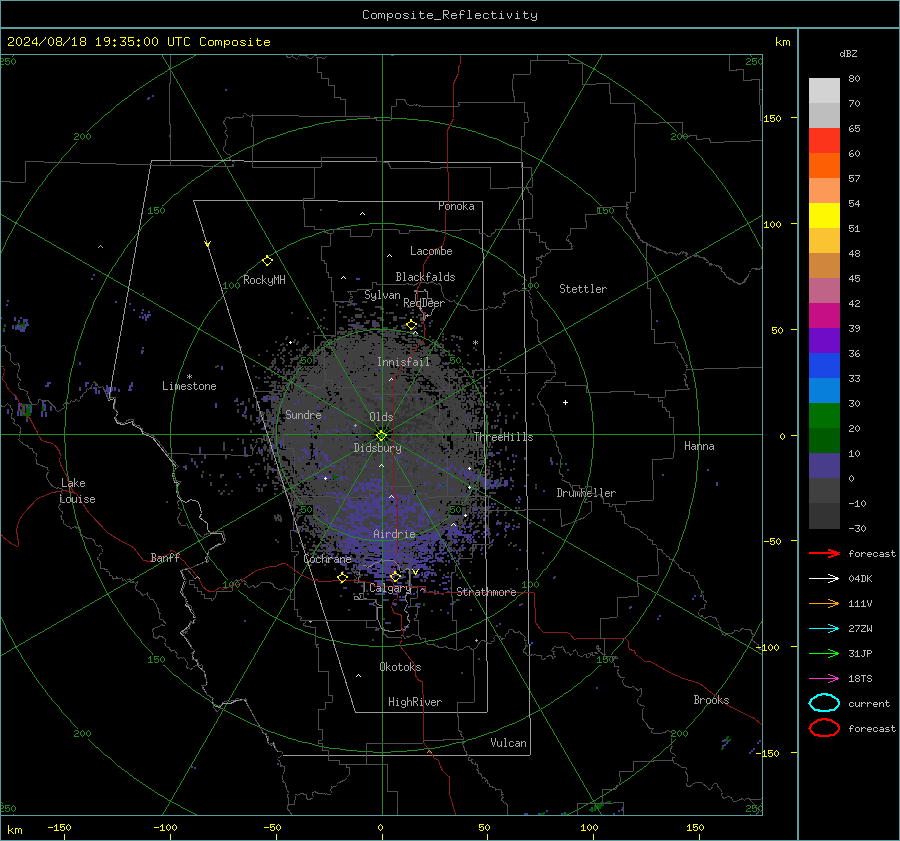Screen dimensions: 900x841
Task: Click the Ponoka town label
Action: point(456,206)
